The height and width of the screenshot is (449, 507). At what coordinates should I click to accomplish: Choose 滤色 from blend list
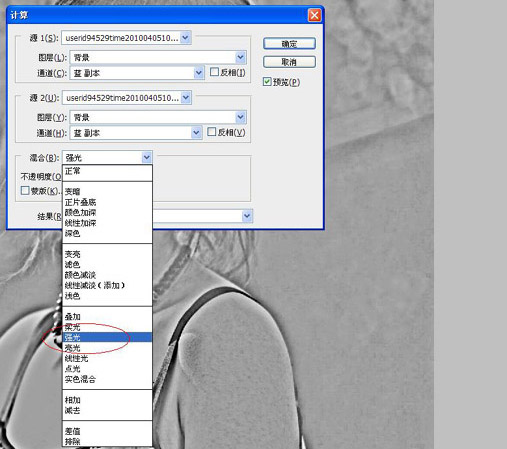click(x=72, y=265)
